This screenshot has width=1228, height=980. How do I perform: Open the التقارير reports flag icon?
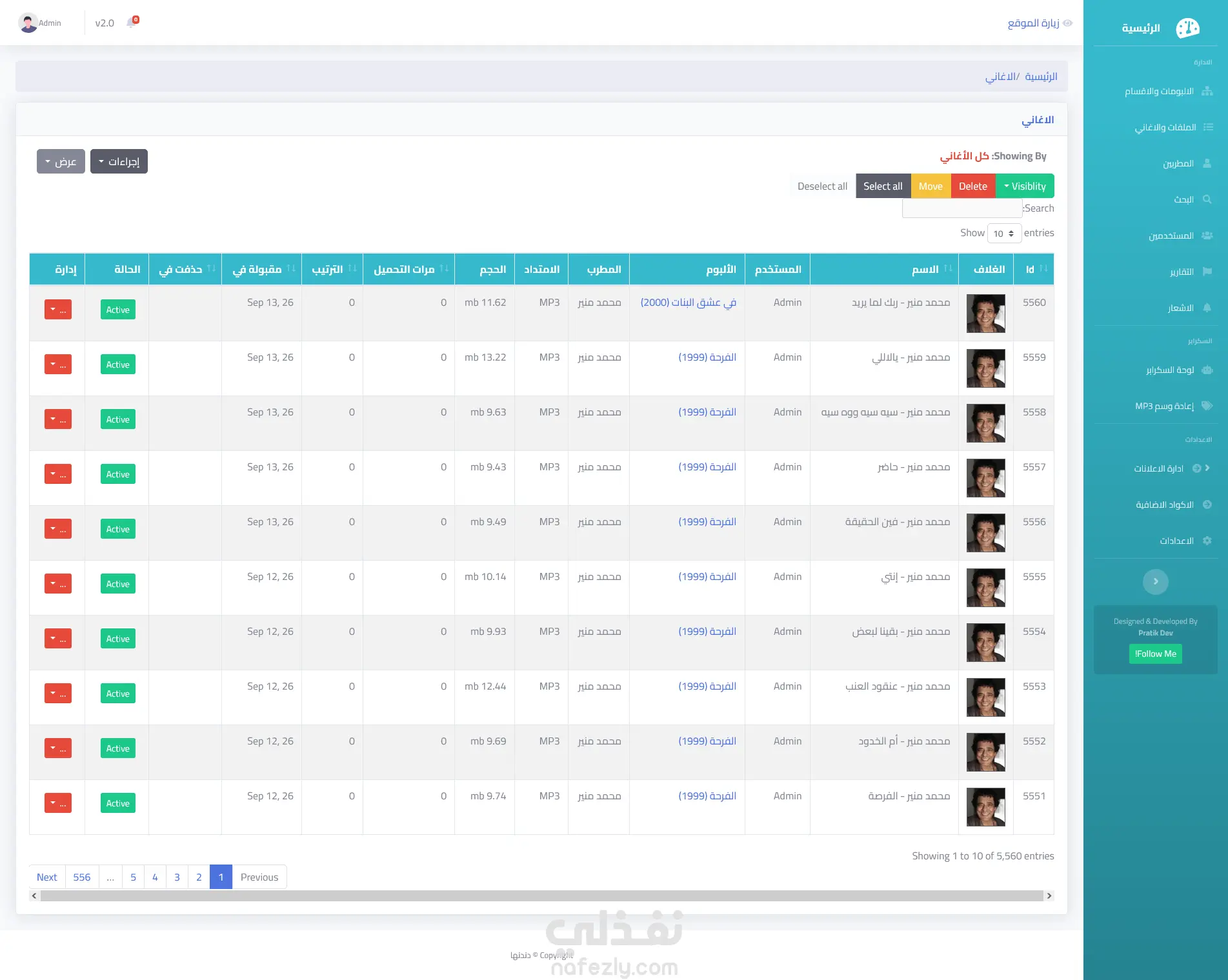click(1207, 272)
